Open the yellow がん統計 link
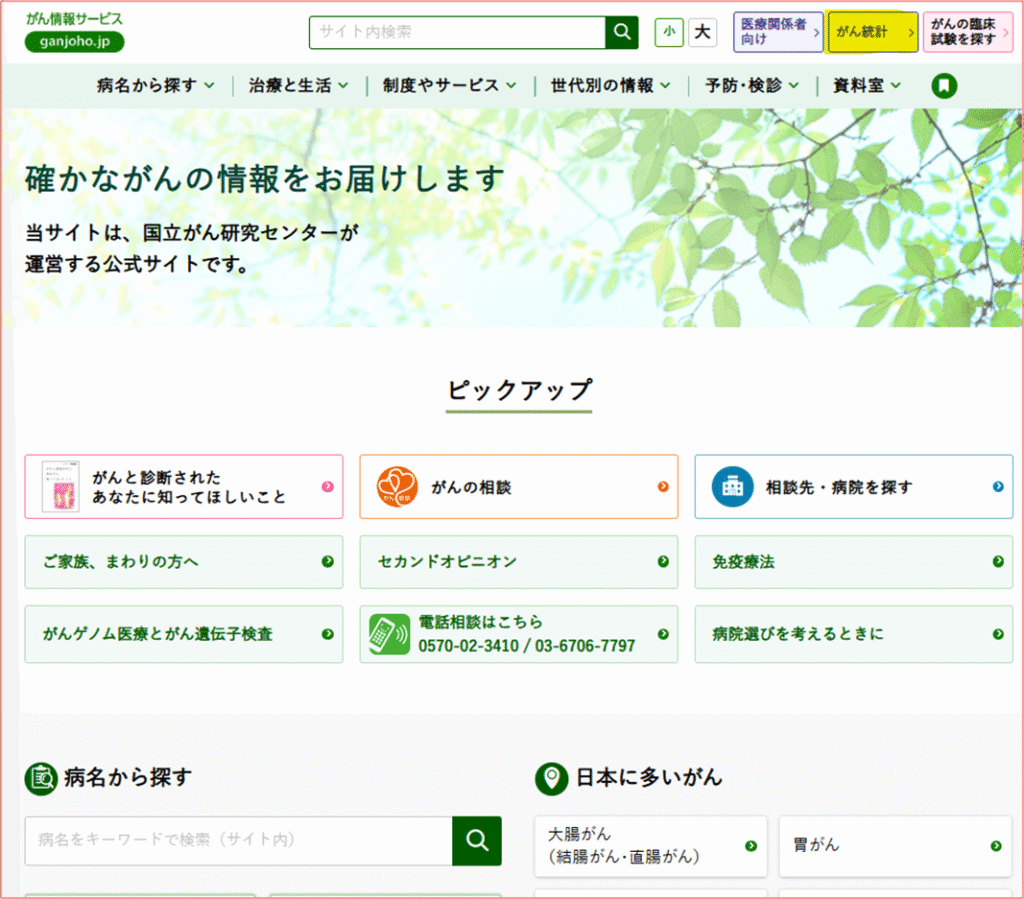 pos(872,32)
